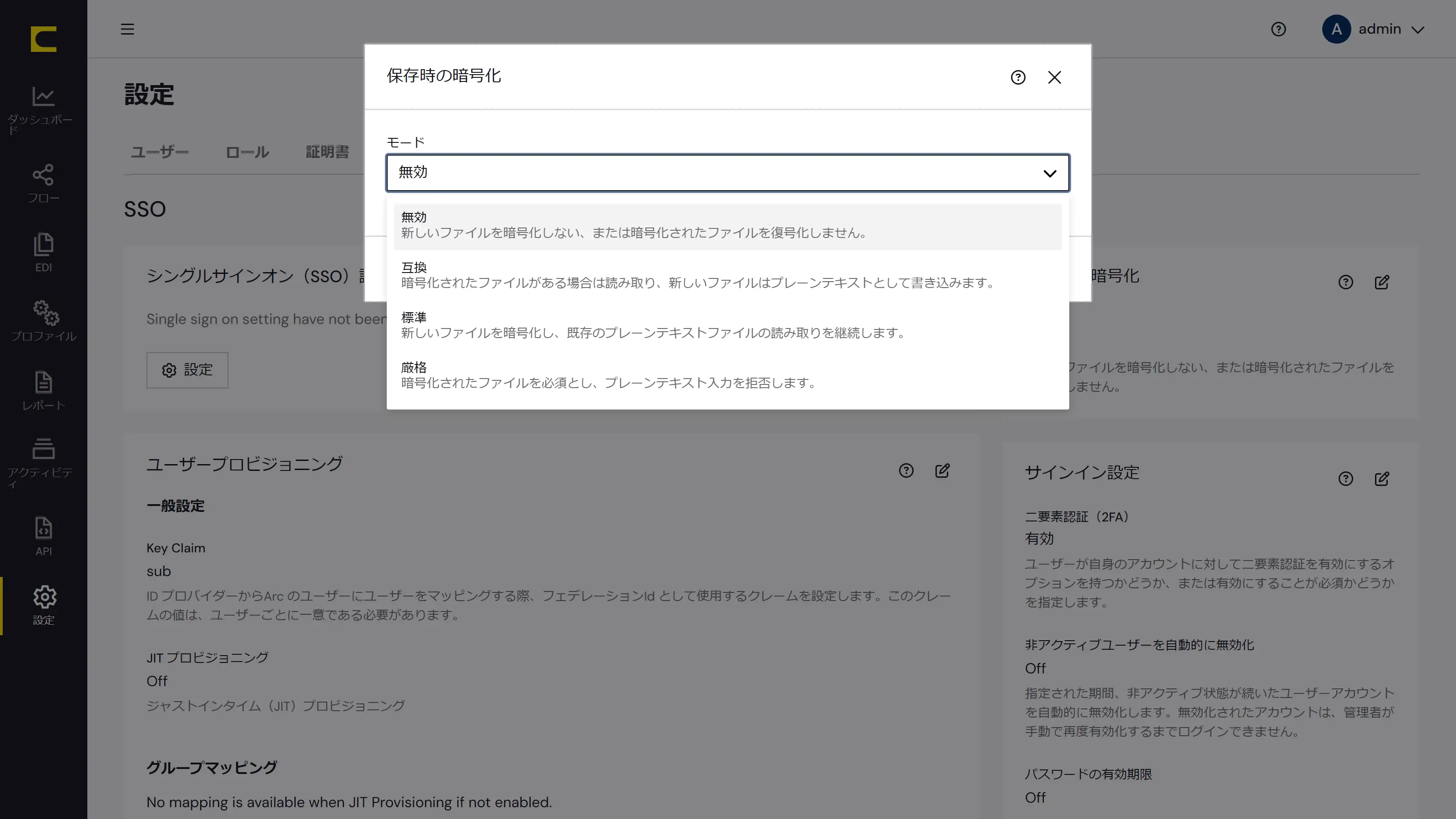Screen dimensions: 1456x819
Task: Click the グループマッピング heading
Action: click(x=212, y=767)
